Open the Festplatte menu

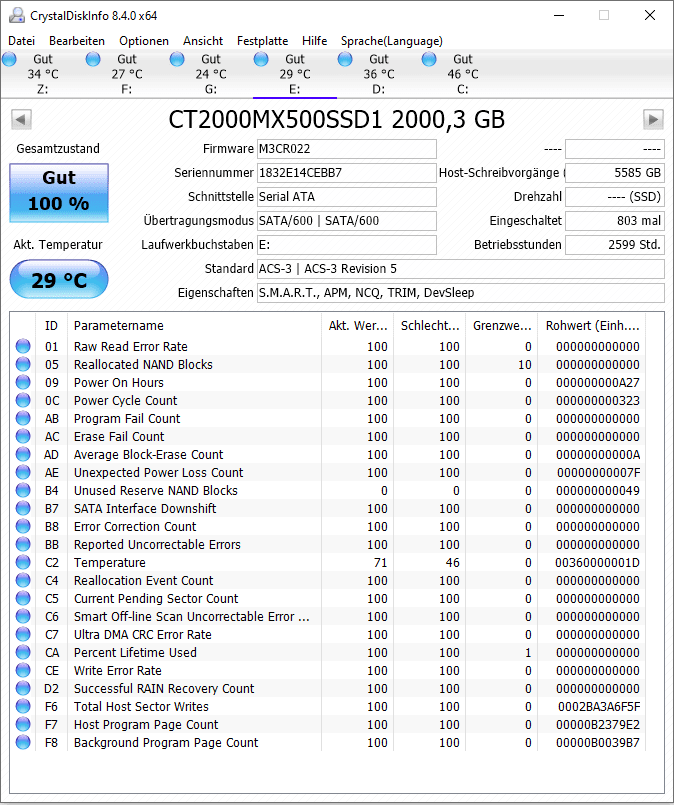click(262, 41)
